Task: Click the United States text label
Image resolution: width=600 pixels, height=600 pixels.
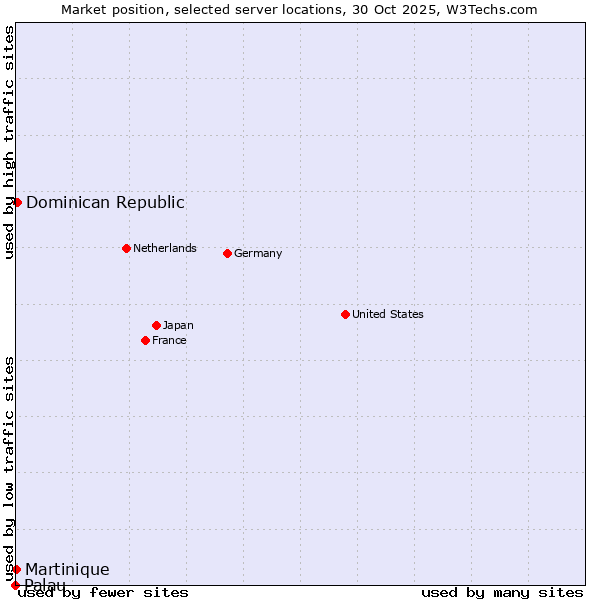Action: click(388, 314)
